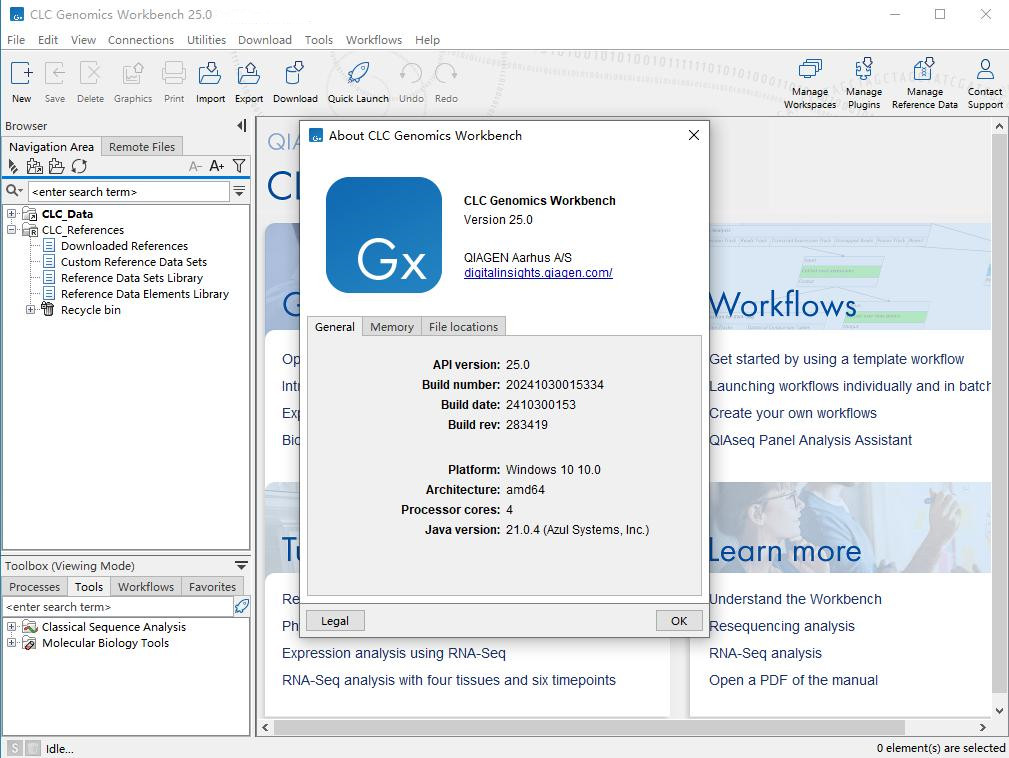
Task: Open a PDF of the manual link
Action: pyautogui.click(x=793, y=680)
